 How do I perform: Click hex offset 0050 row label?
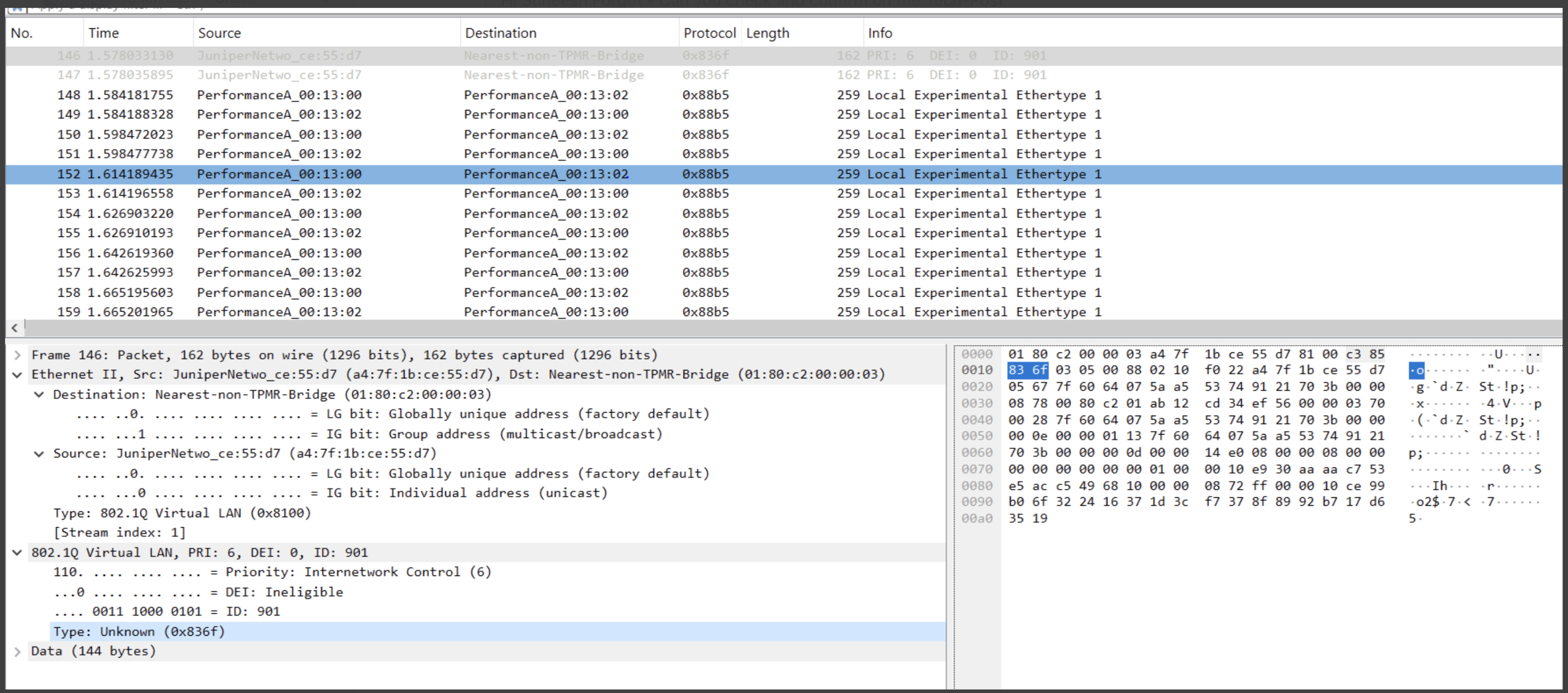click(x=977, y=436)
